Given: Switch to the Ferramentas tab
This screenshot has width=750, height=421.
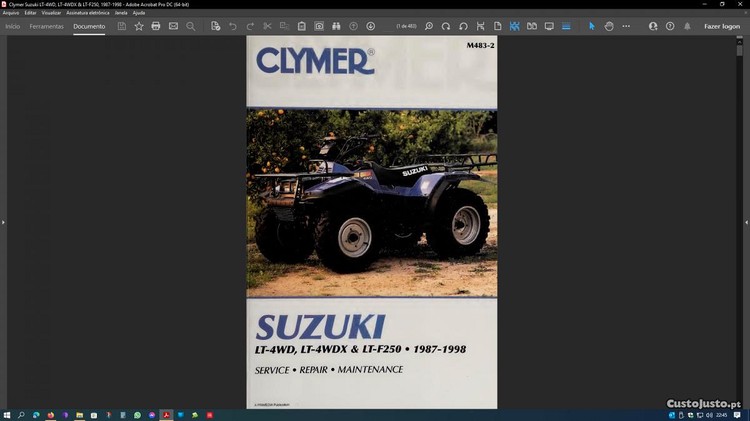Looking at the screenshot, I should pyautogui.click(x=46, y=26).
